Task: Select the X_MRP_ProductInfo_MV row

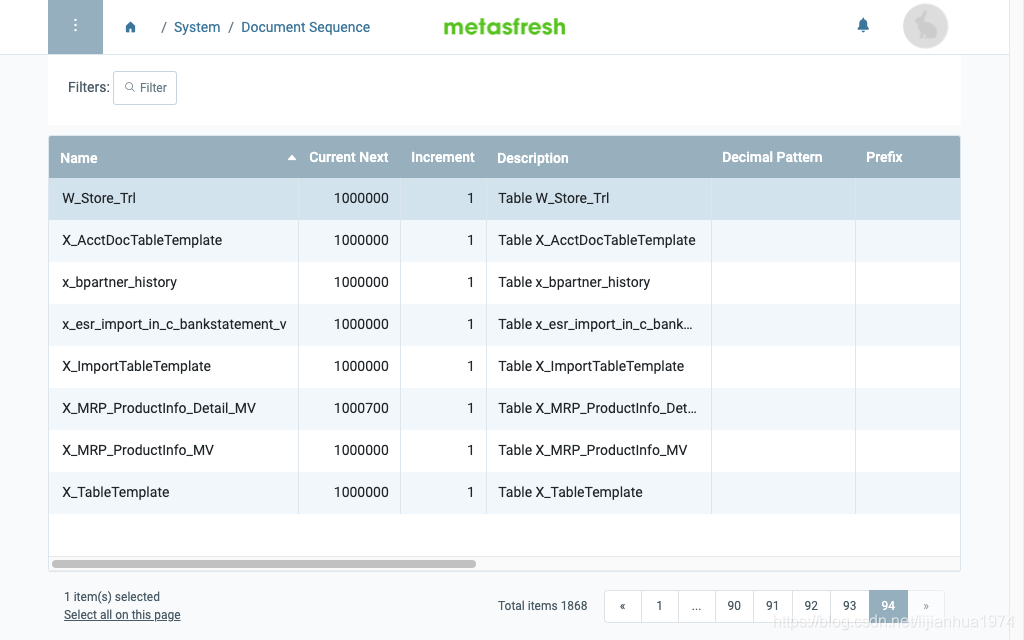Action: pyautogui.click(x=504, y=451)
